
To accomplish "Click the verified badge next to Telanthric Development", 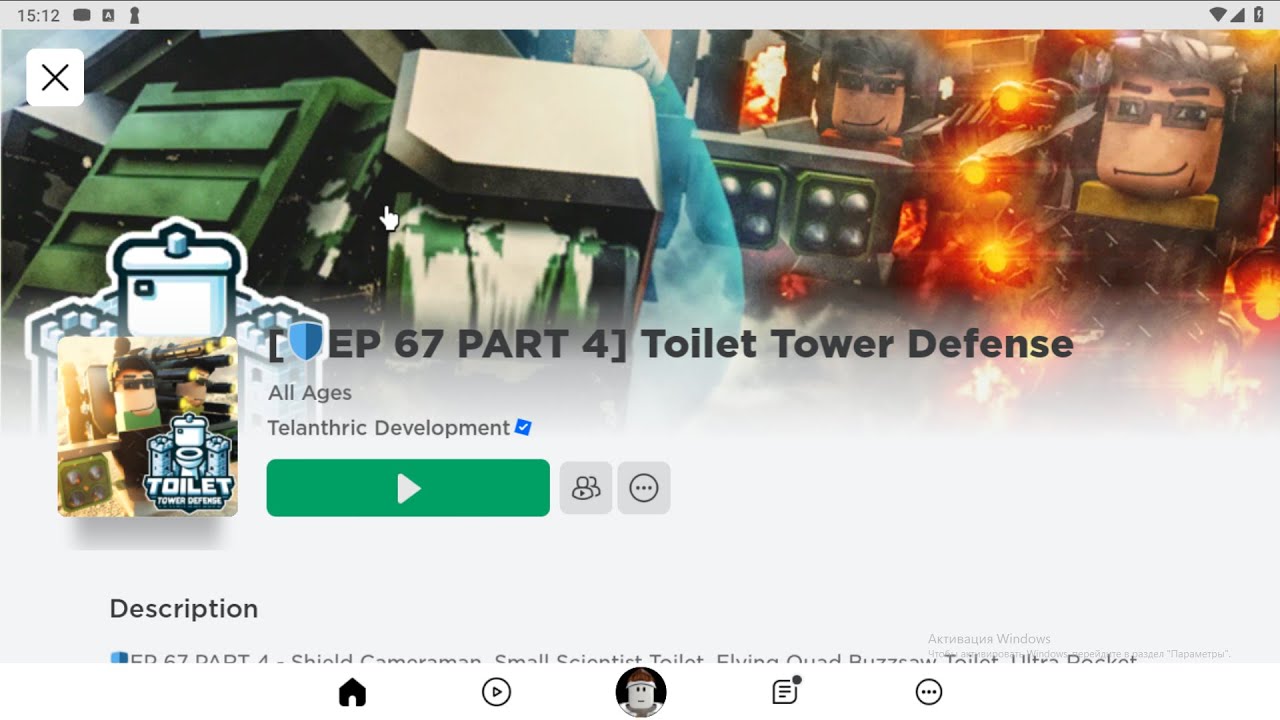I will [523, 428].
